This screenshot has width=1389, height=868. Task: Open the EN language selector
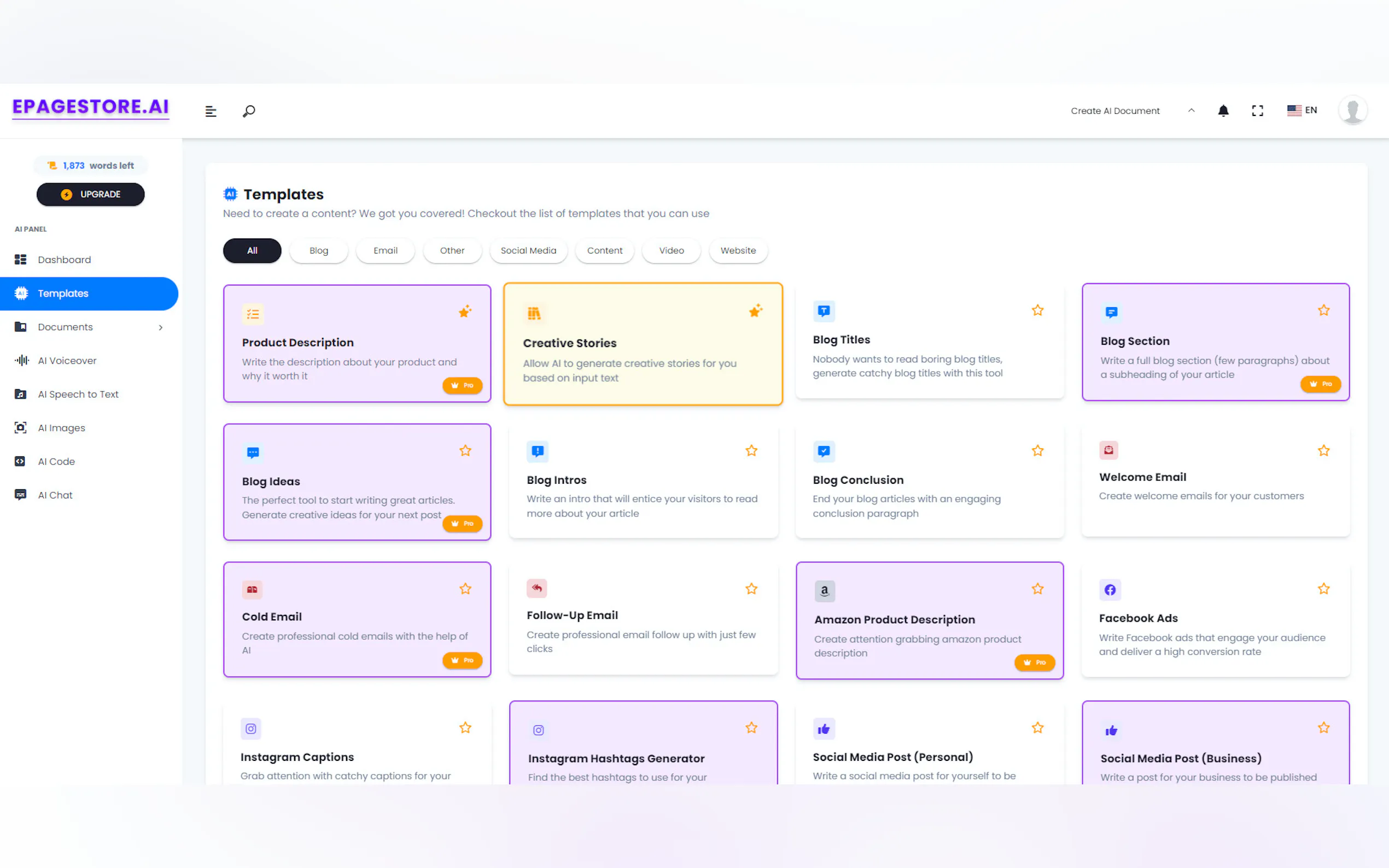tap(1302, 110)
